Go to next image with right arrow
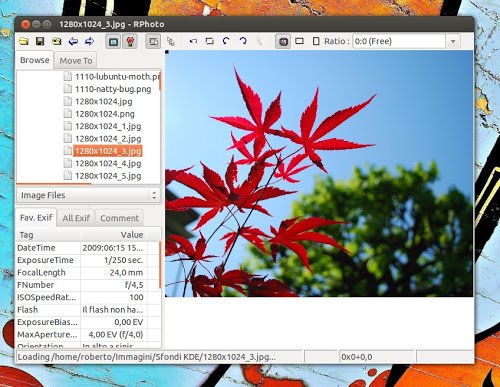The height and width of the screenshot is (387, 500). [89, 41]
